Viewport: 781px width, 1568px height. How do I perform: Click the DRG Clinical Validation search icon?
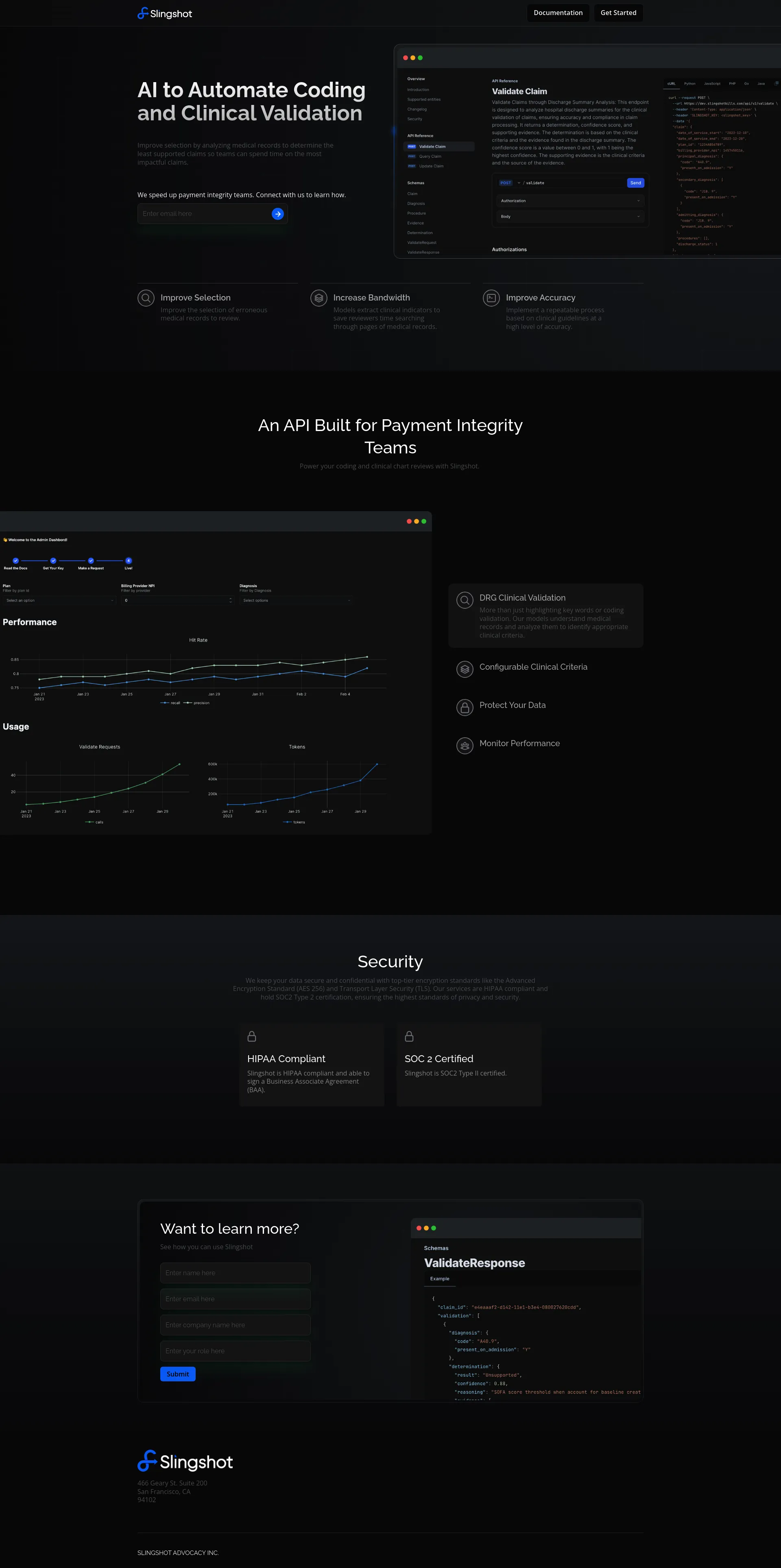pos(465,600)
